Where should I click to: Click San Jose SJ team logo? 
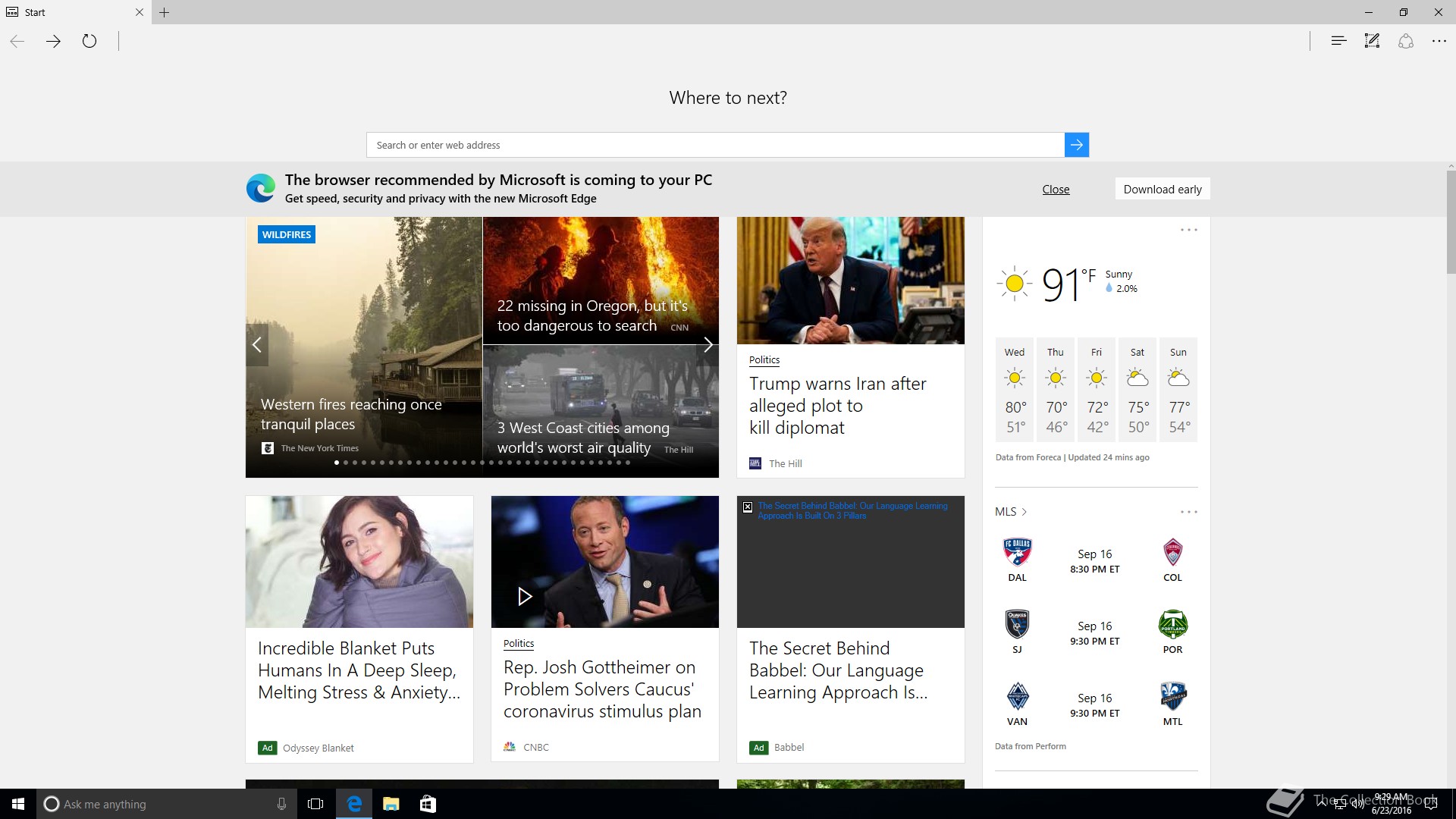1017,625
